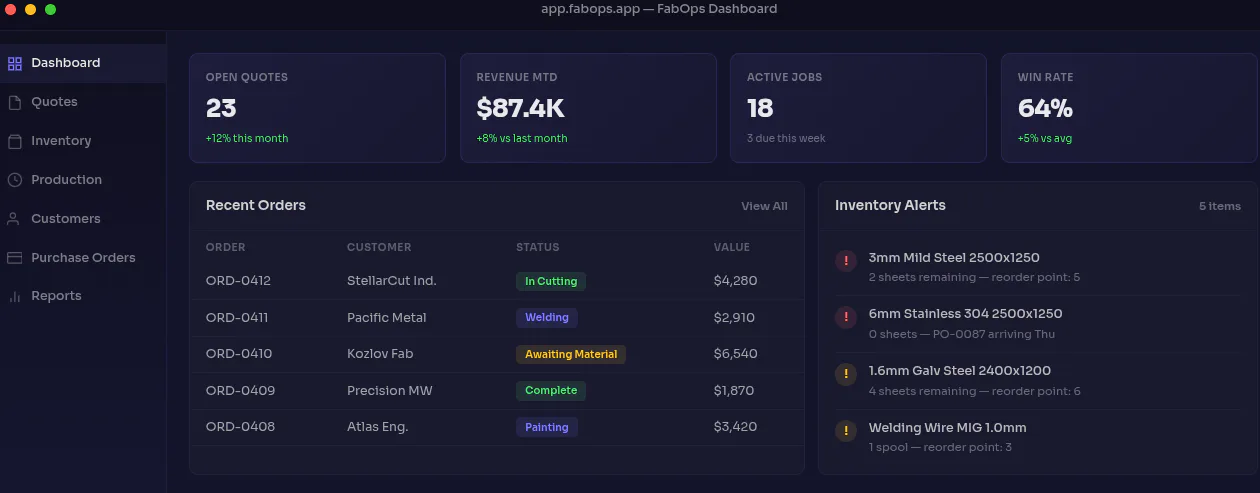Image resolution: width=1260 pixels, height=493 pixels.
Task: Click the red close window button
Action: (x=11, y=9)
